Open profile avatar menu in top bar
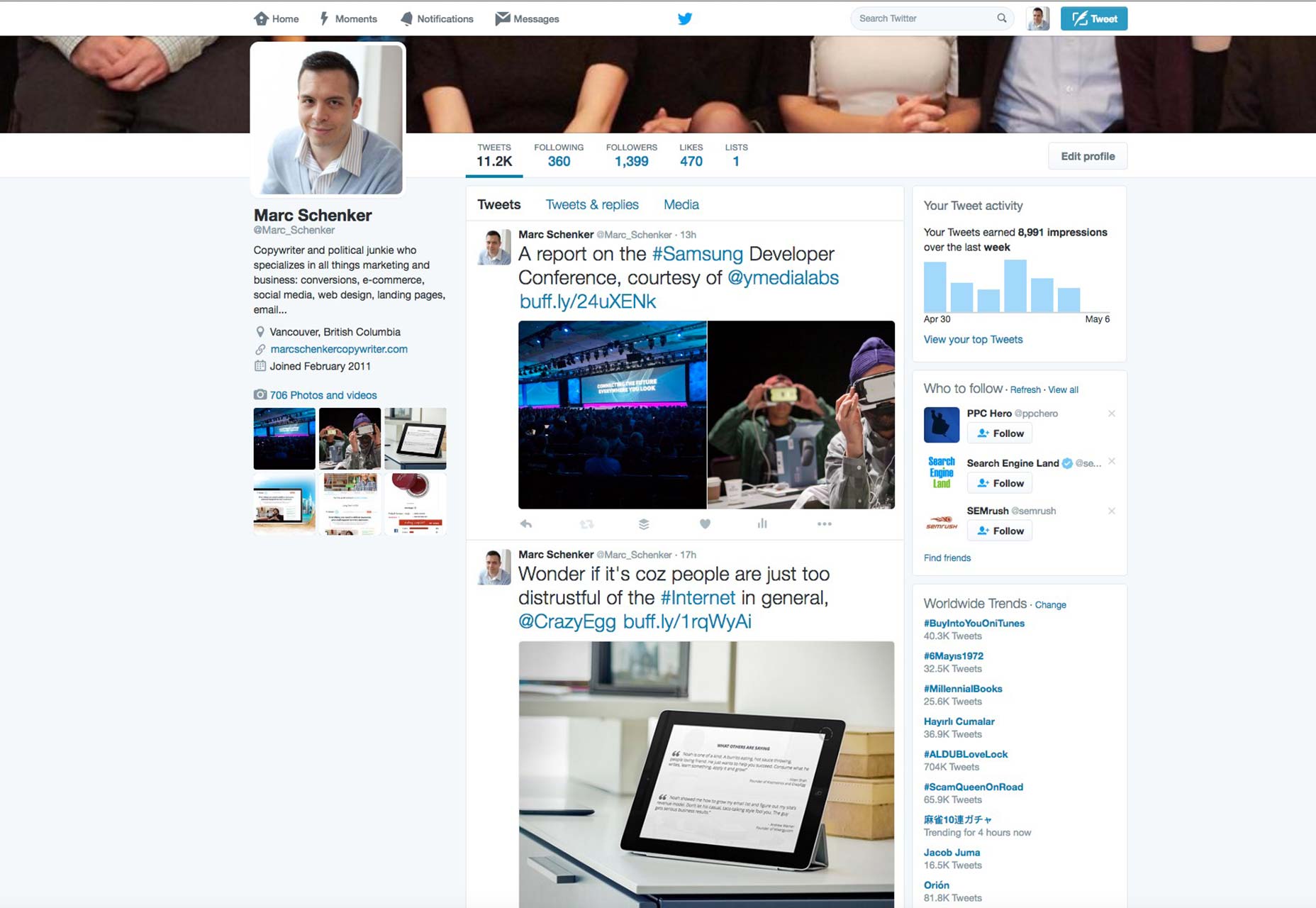The image size is (1316, 908). [x=1037, y=18]
